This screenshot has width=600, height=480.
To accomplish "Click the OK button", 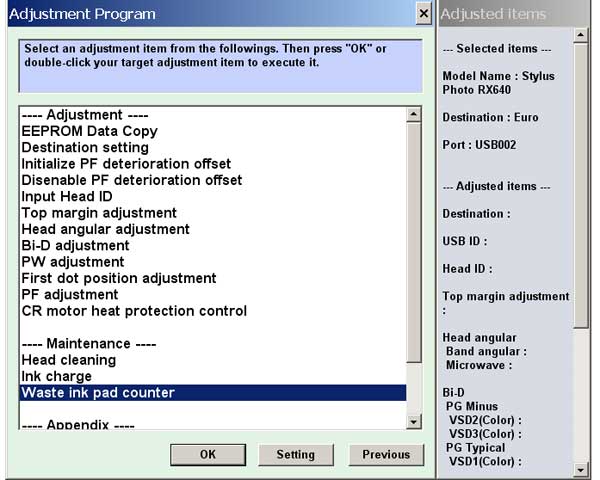I will [208, 454].
